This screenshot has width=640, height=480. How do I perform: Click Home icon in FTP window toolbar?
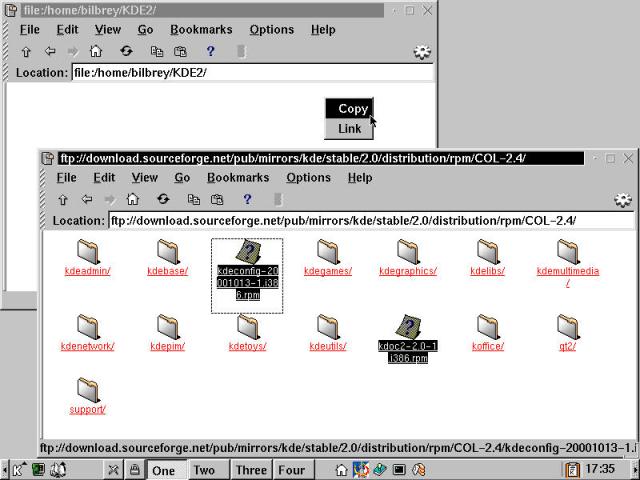click(132, 199)
